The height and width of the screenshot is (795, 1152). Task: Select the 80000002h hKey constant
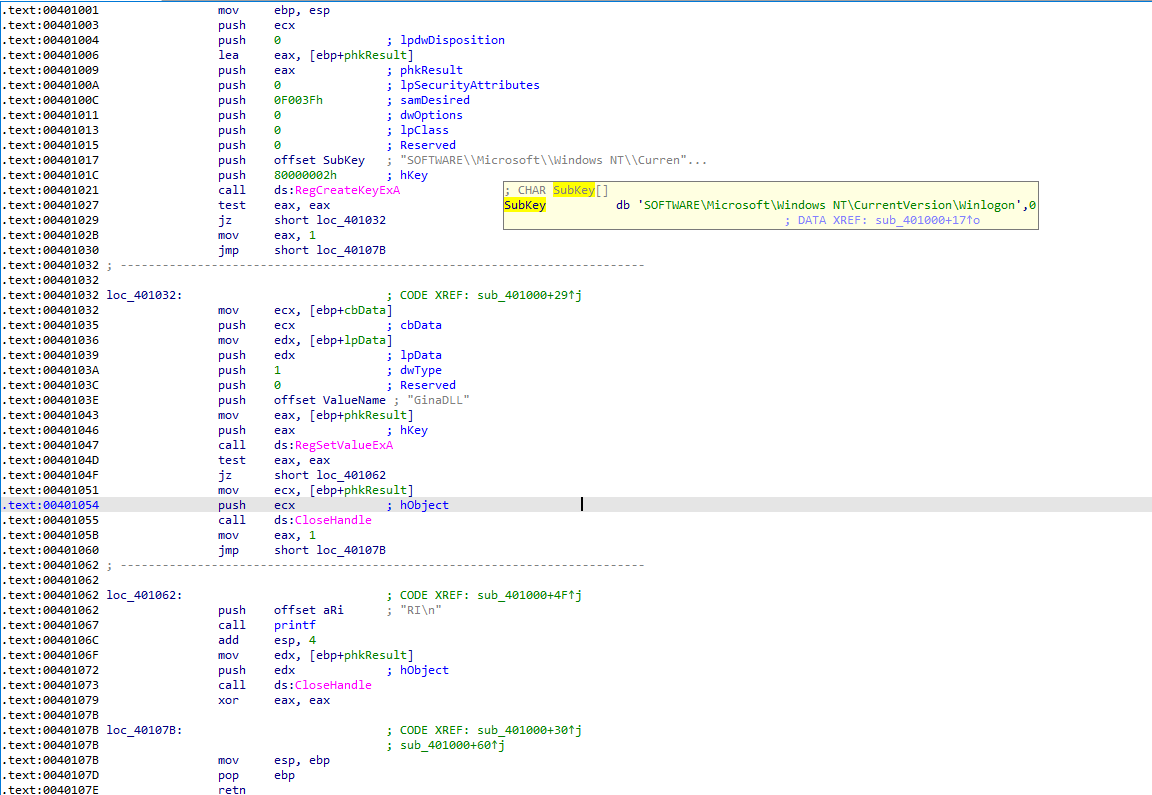(306, 176)
